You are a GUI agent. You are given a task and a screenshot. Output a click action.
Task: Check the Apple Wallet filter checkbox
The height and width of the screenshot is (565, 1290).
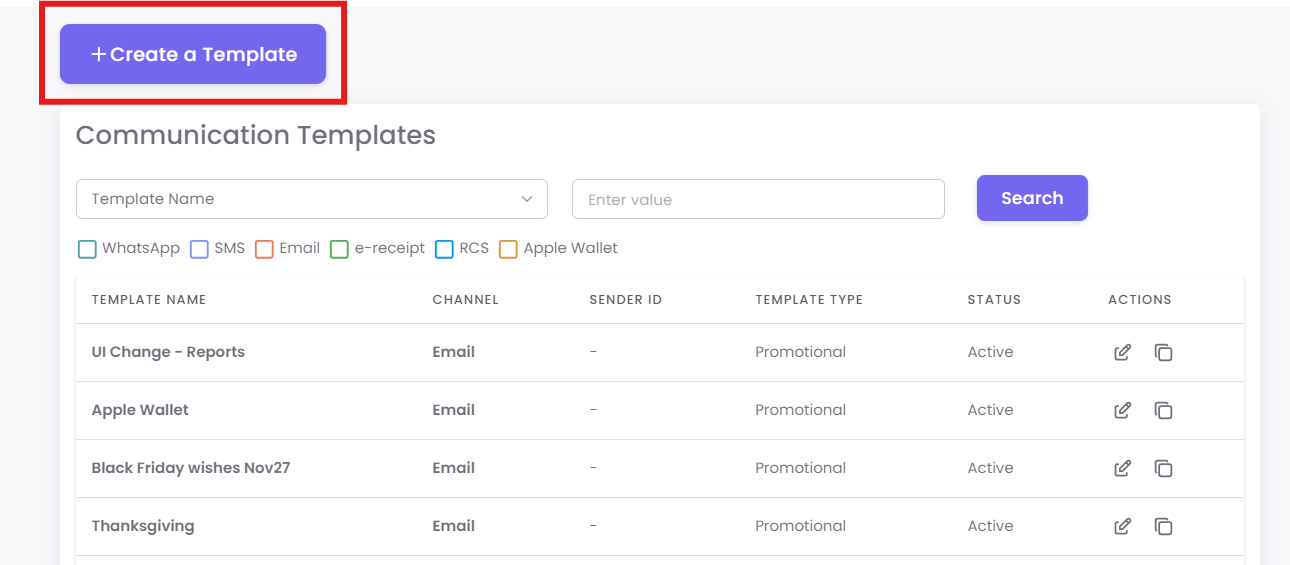(508, 249)
